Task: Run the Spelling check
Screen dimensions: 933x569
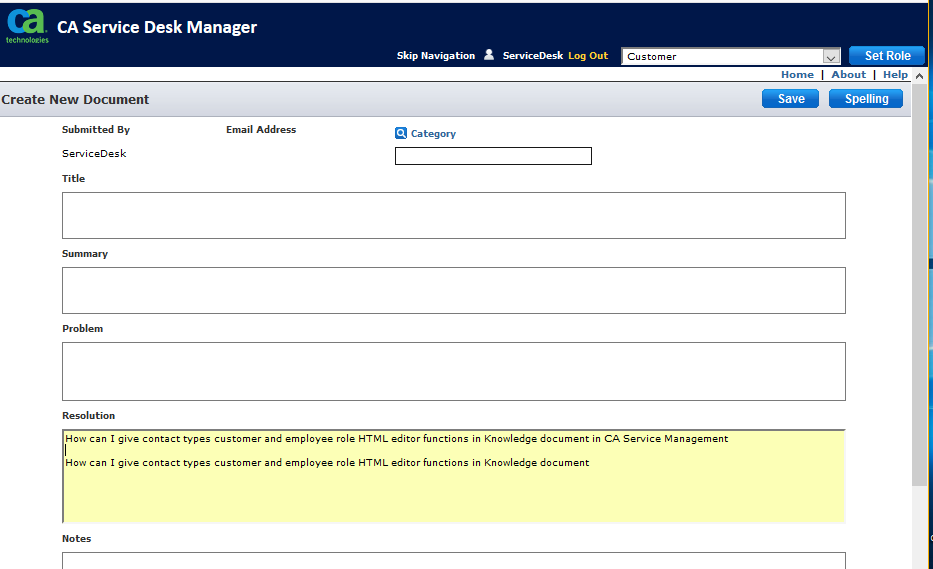Action: (x=866, y=99)
